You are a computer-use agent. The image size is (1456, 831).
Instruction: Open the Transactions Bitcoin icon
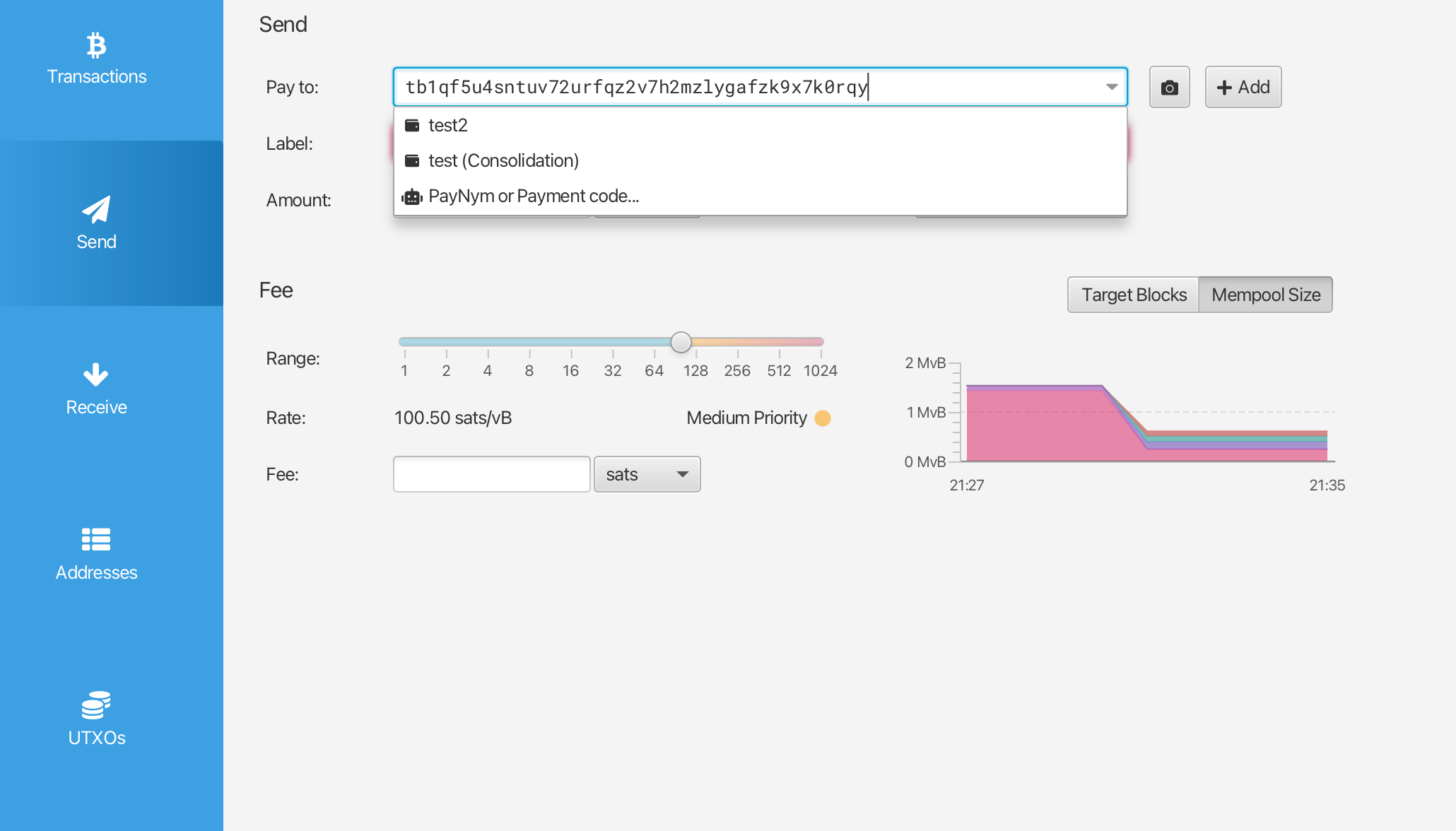97,46
